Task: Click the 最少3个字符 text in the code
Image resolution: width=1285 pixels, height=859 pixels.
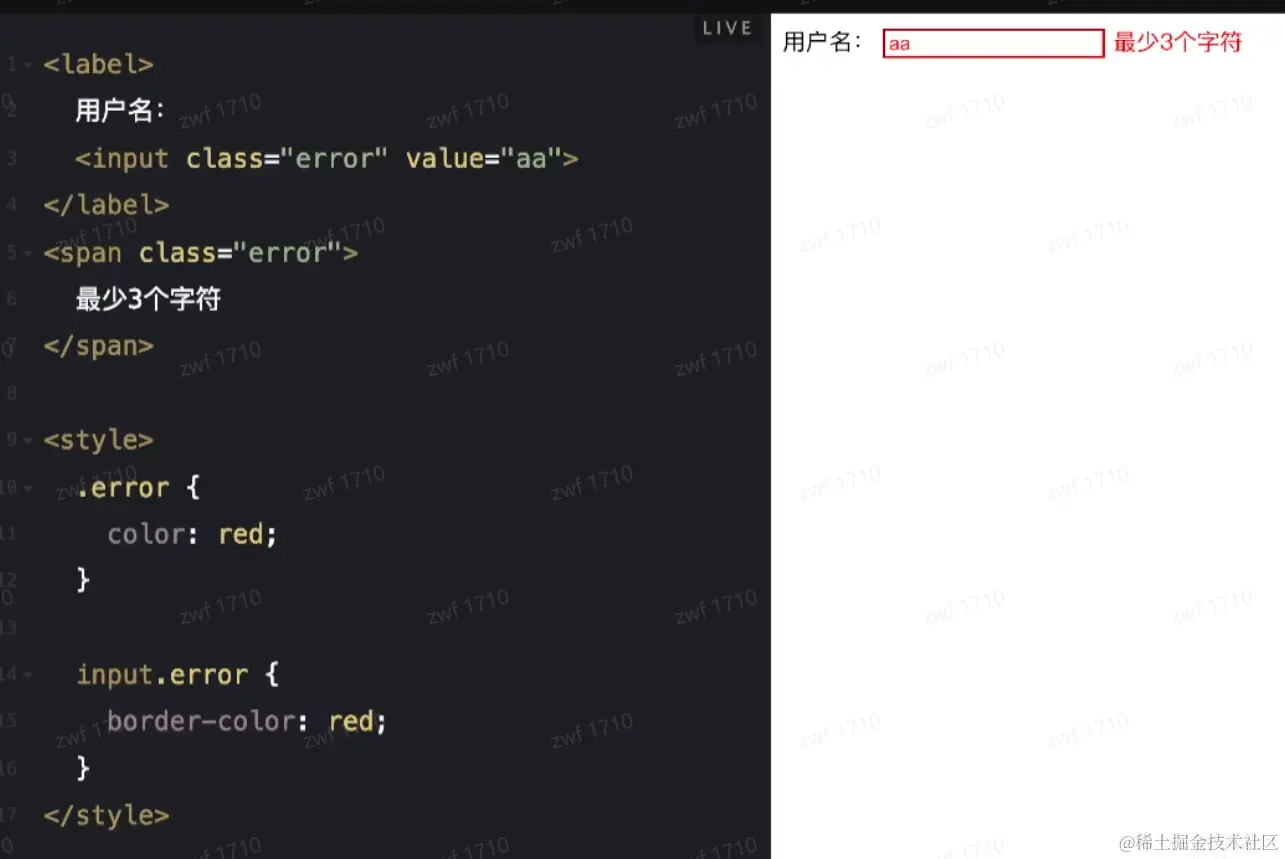Action: point(148,299)
